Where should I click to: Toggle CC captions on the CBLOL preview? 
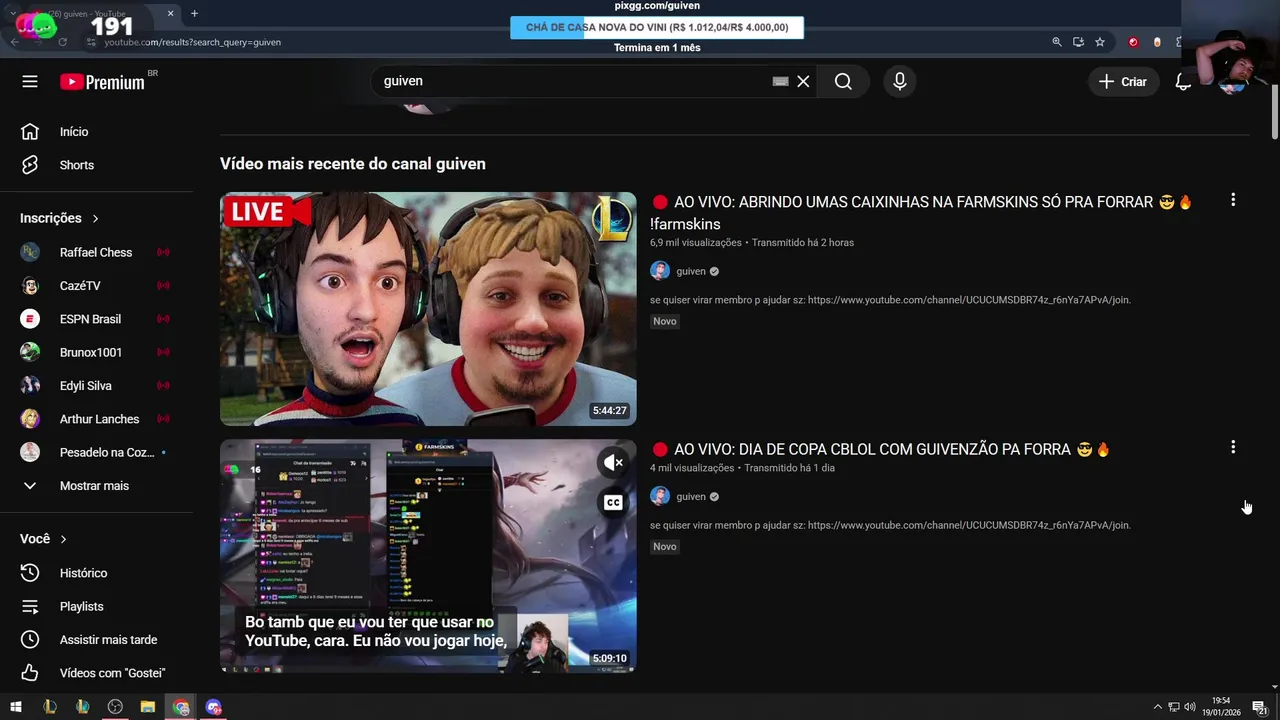pyautogui.click(x=613, y=503)
